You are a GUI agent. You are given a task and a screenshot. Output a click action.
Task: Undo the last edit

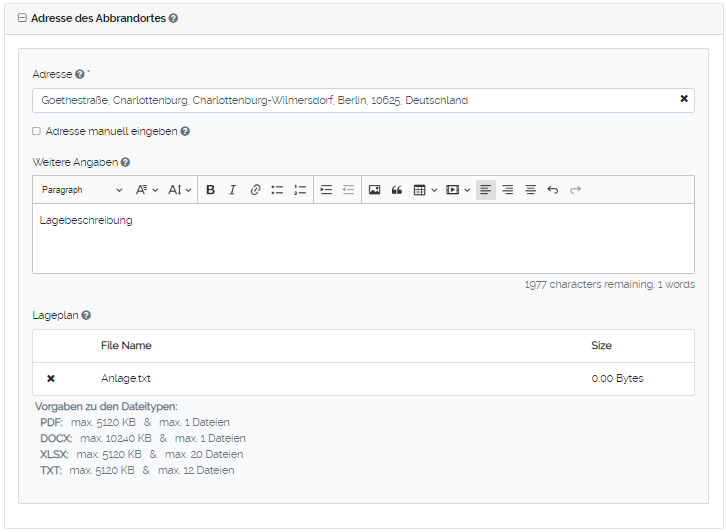click(x=553, y=190)
